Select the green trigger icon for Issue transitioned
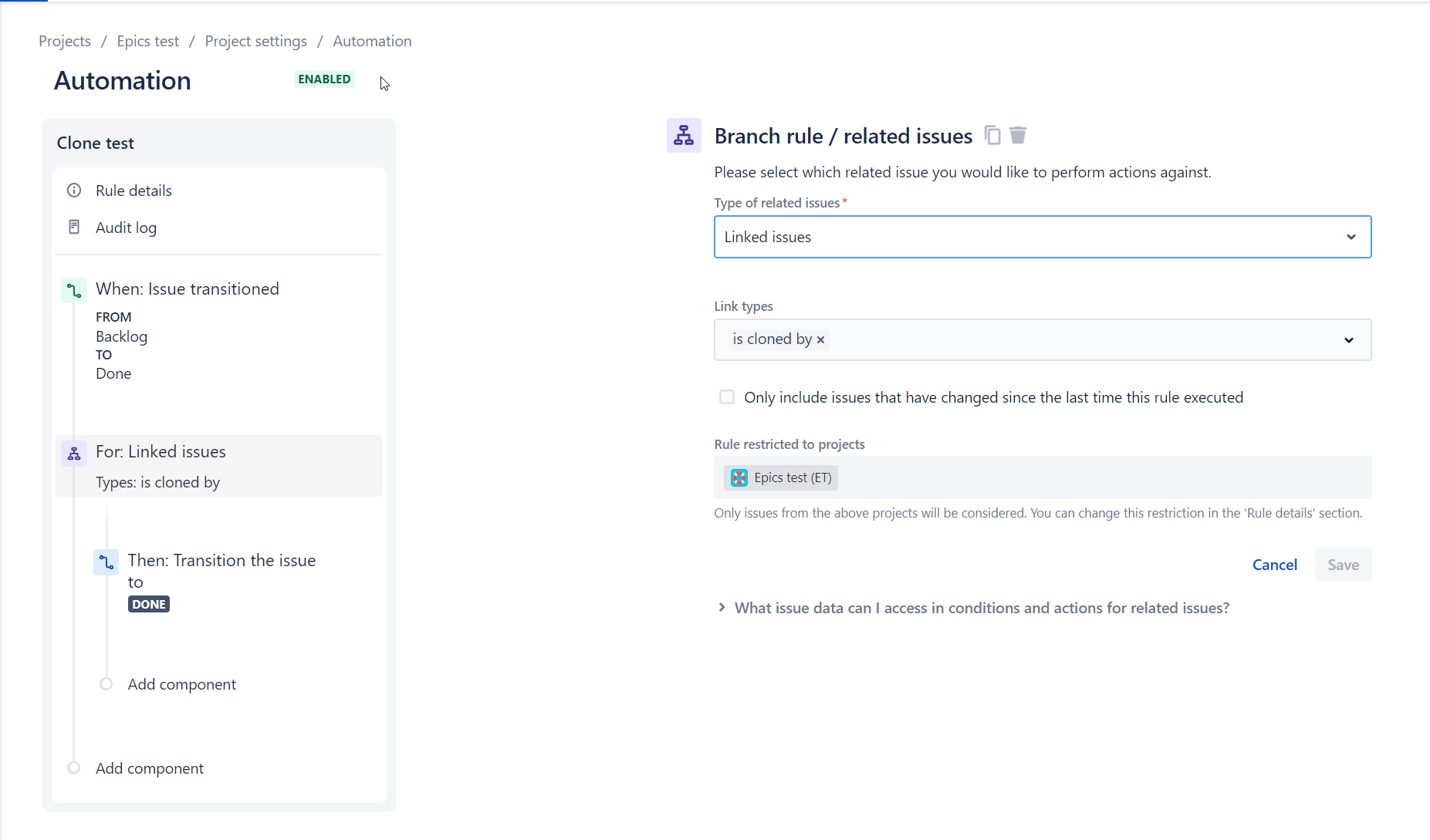The image size is (1430, 840). 73,290
